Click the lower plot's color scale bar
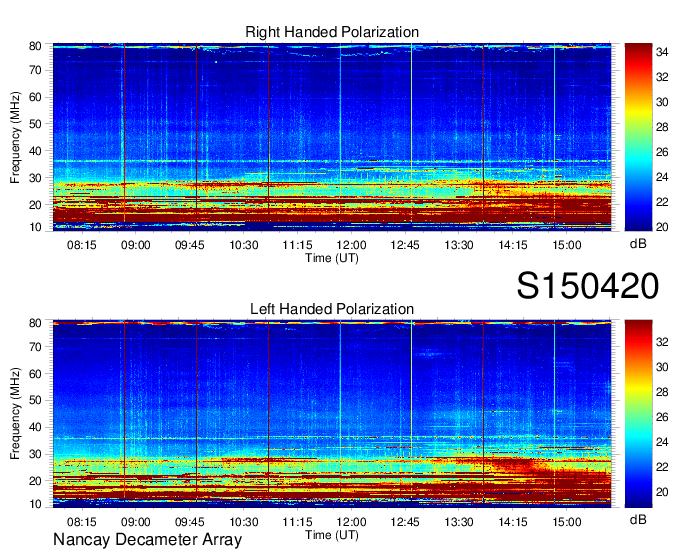 pos(638,414)
